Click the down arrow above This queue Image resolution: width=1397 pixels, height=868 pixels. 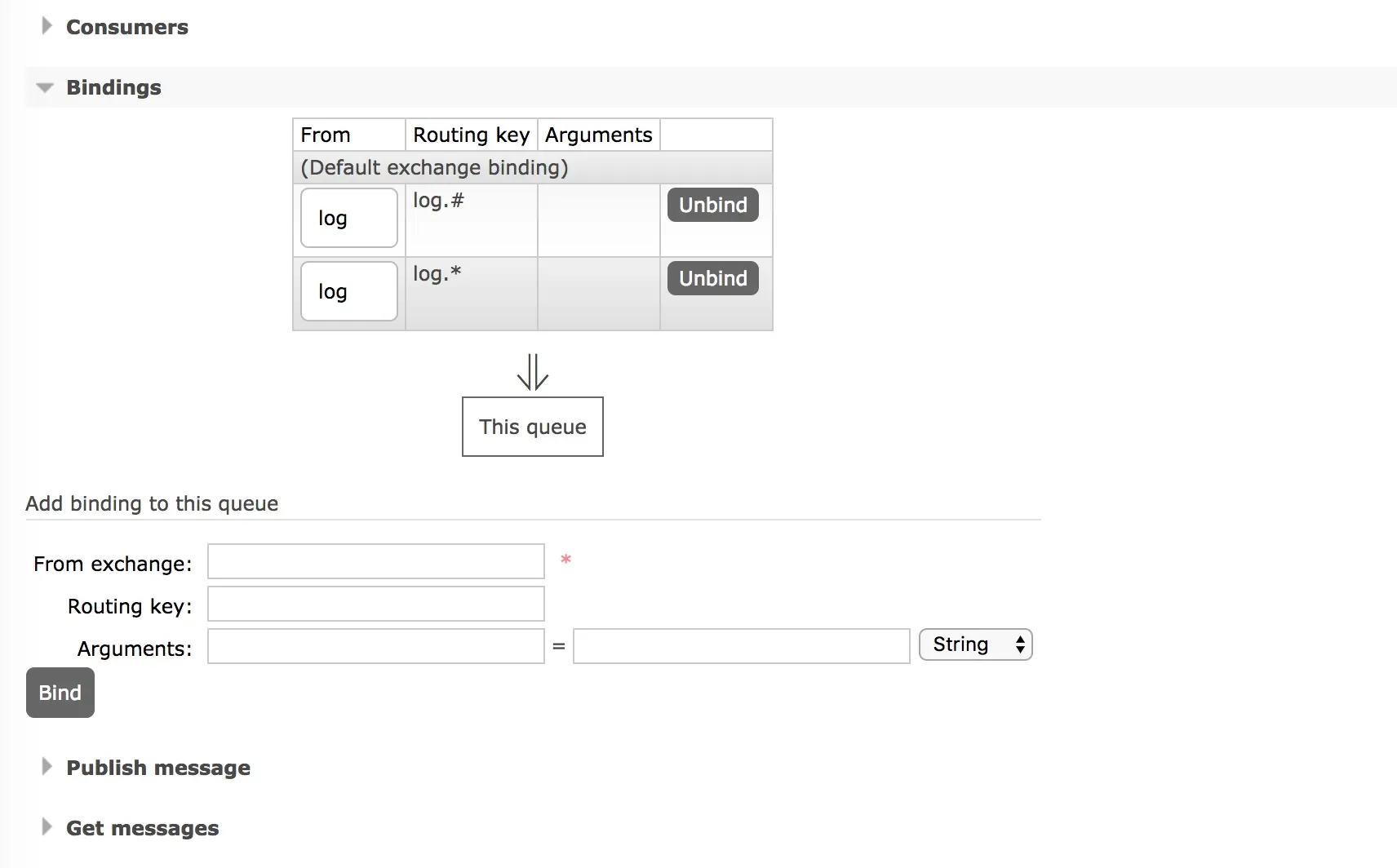pos(532,372)
